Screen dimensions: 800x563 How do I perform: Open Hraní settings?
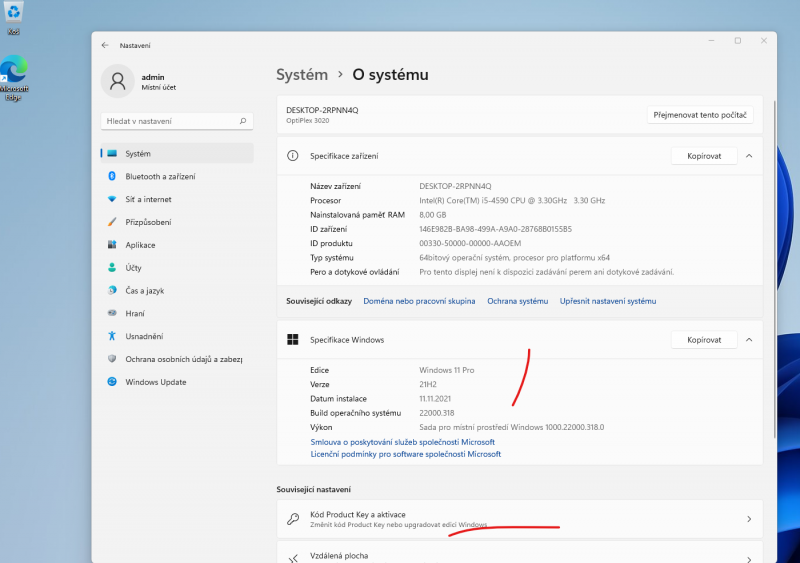pos(177,313)
